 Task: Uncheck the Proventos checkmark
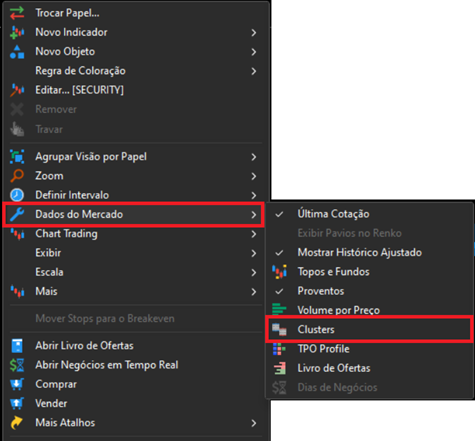click(x=279, y=291)
